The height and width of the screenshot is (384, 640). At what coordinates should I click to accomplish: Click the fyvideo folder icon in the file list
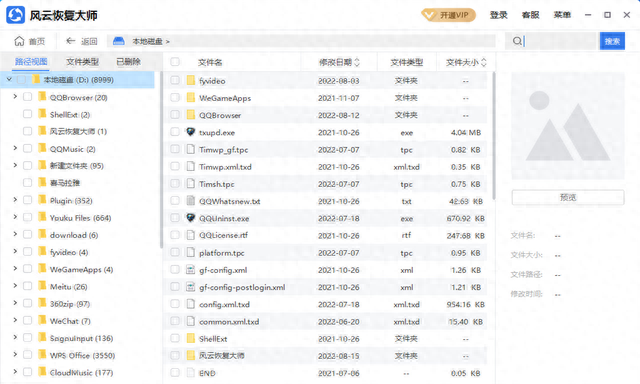click(191, 80)
